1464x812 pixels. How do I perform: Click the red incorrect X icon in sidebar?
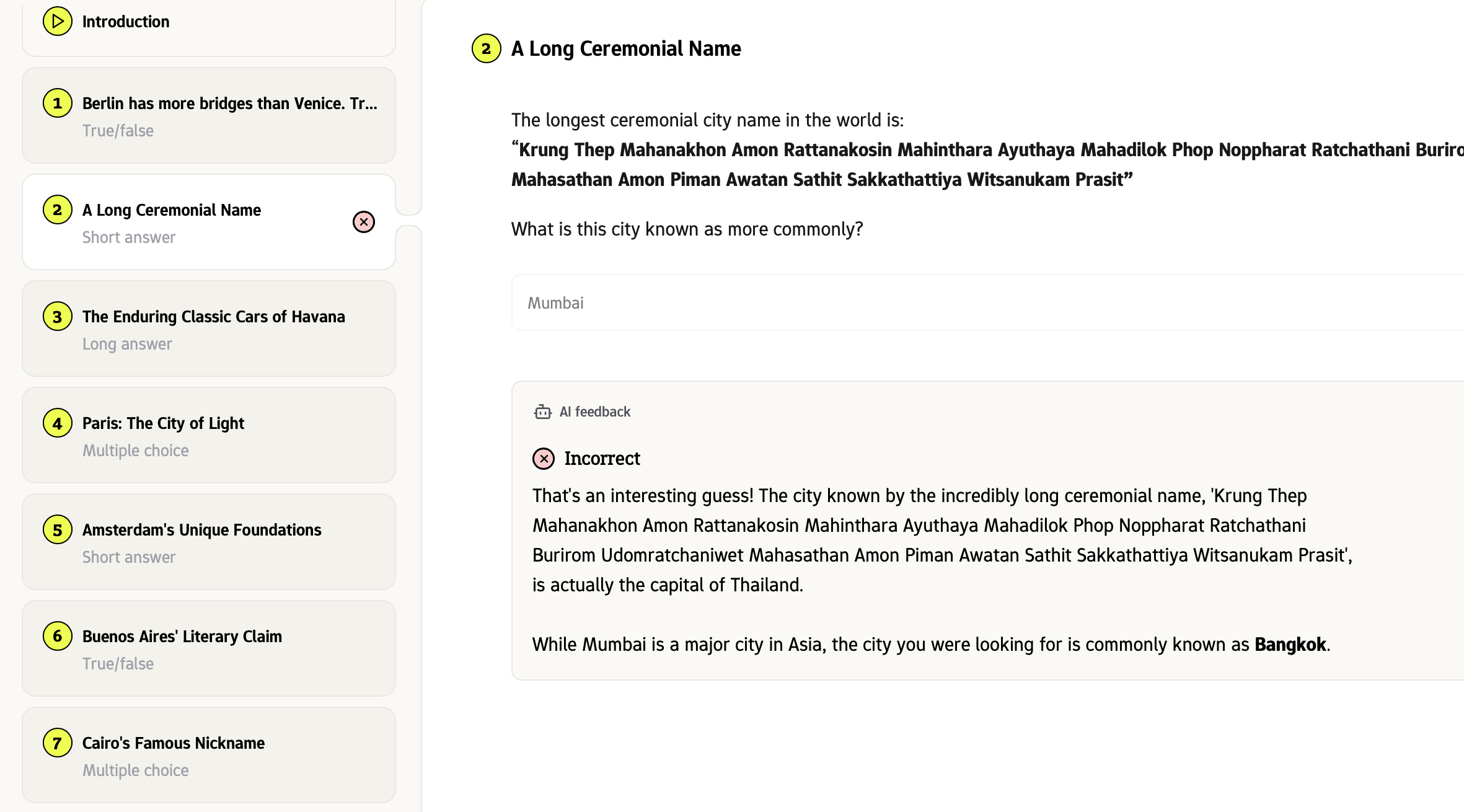tap(364, 222)
